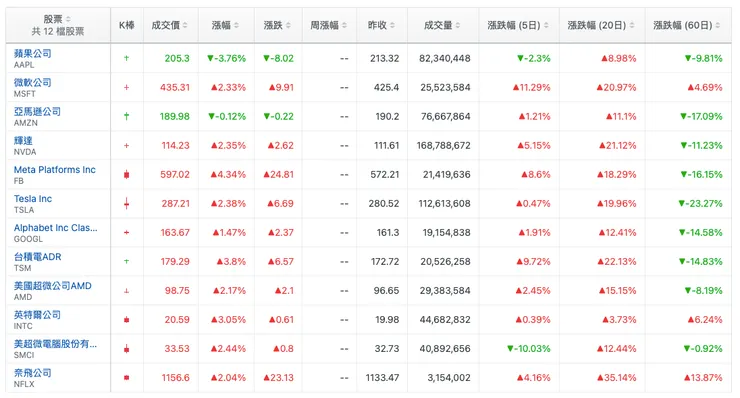
Task: Select AMZN change ▼-0.12%
Action: (x=227, y=116)
